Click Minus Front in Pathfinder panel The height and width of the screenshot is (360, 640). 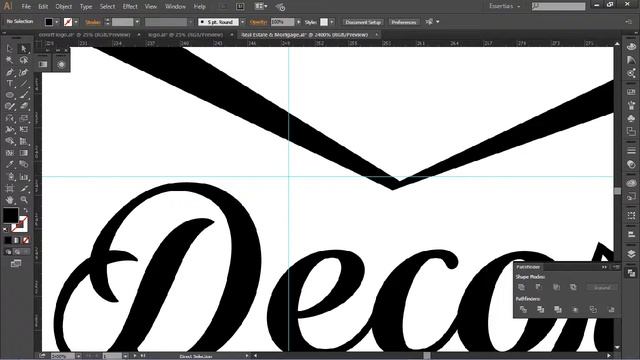pos(539,287)
